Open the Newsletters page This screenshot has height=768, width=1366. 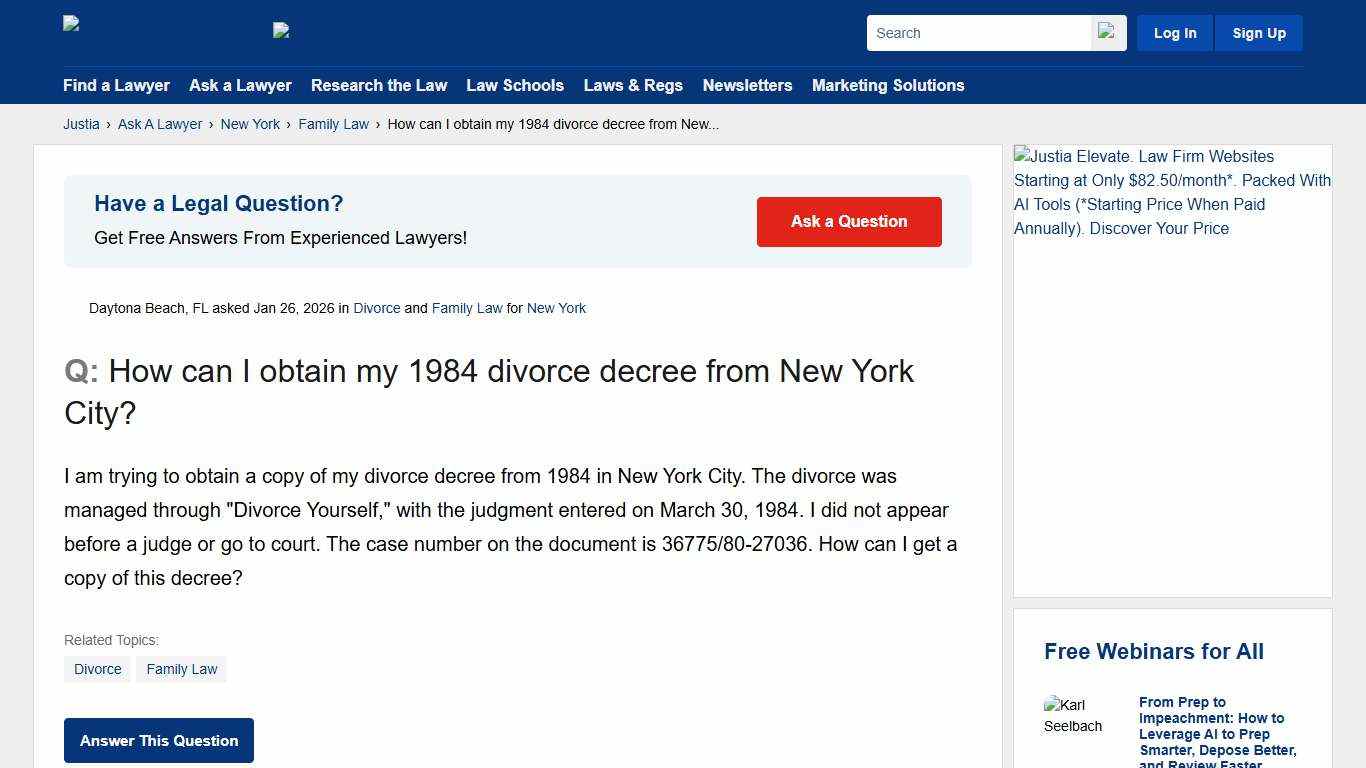[x=747, y=86]
